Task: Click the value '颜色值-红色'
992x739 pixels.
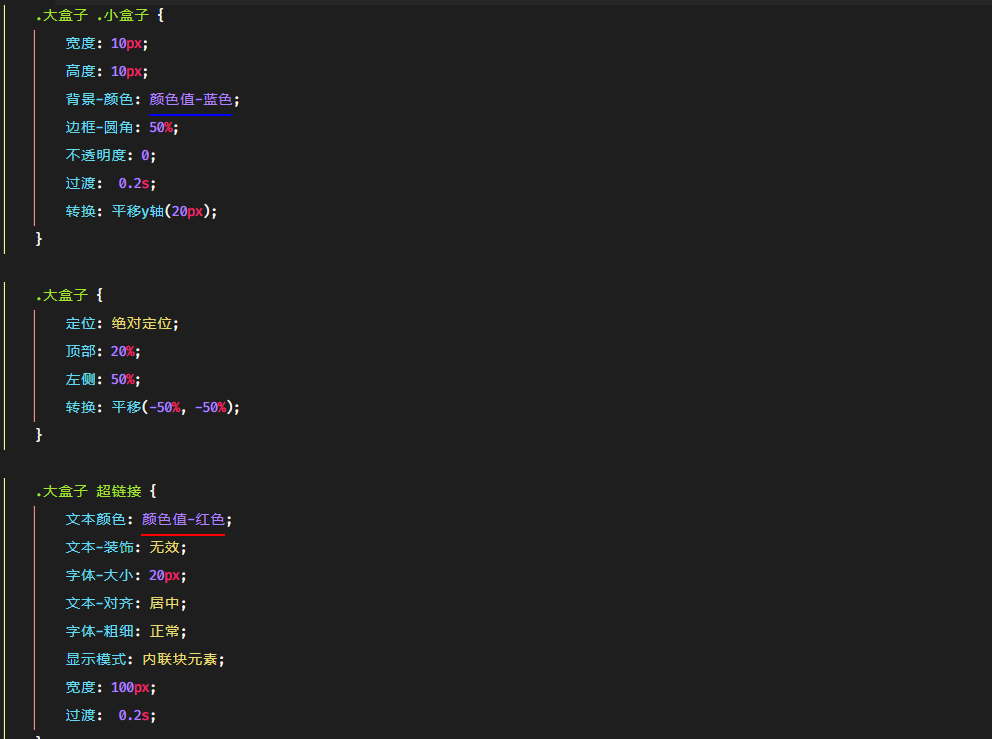Action: point(183,519)
